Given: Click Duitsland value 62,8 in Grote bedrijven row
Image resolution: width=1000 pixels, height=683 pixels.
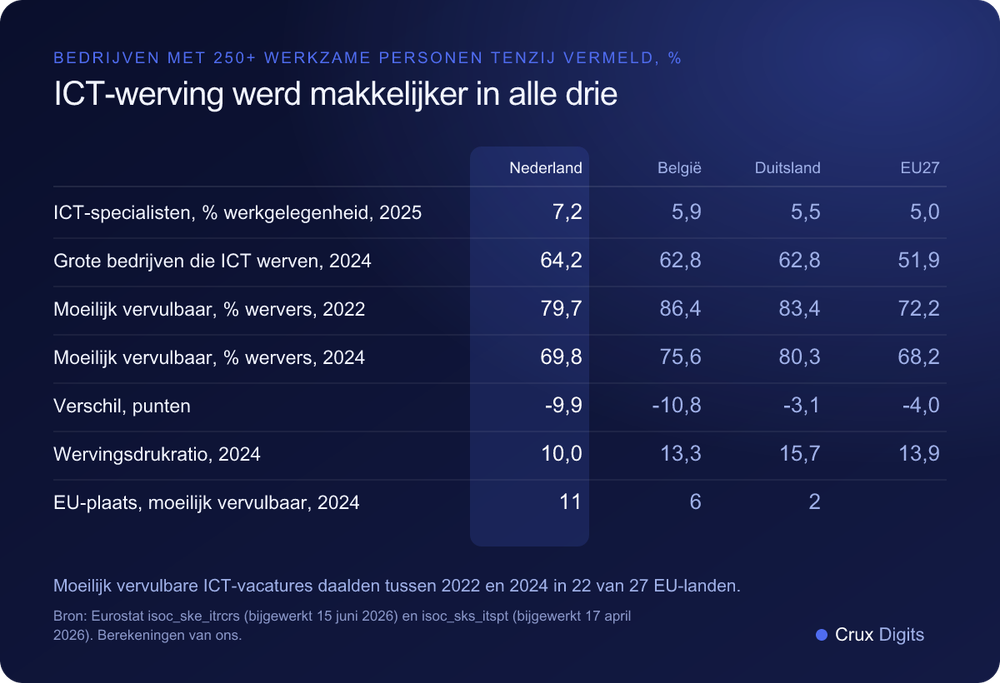Looking at the screenshot, I should click(800, 260).
